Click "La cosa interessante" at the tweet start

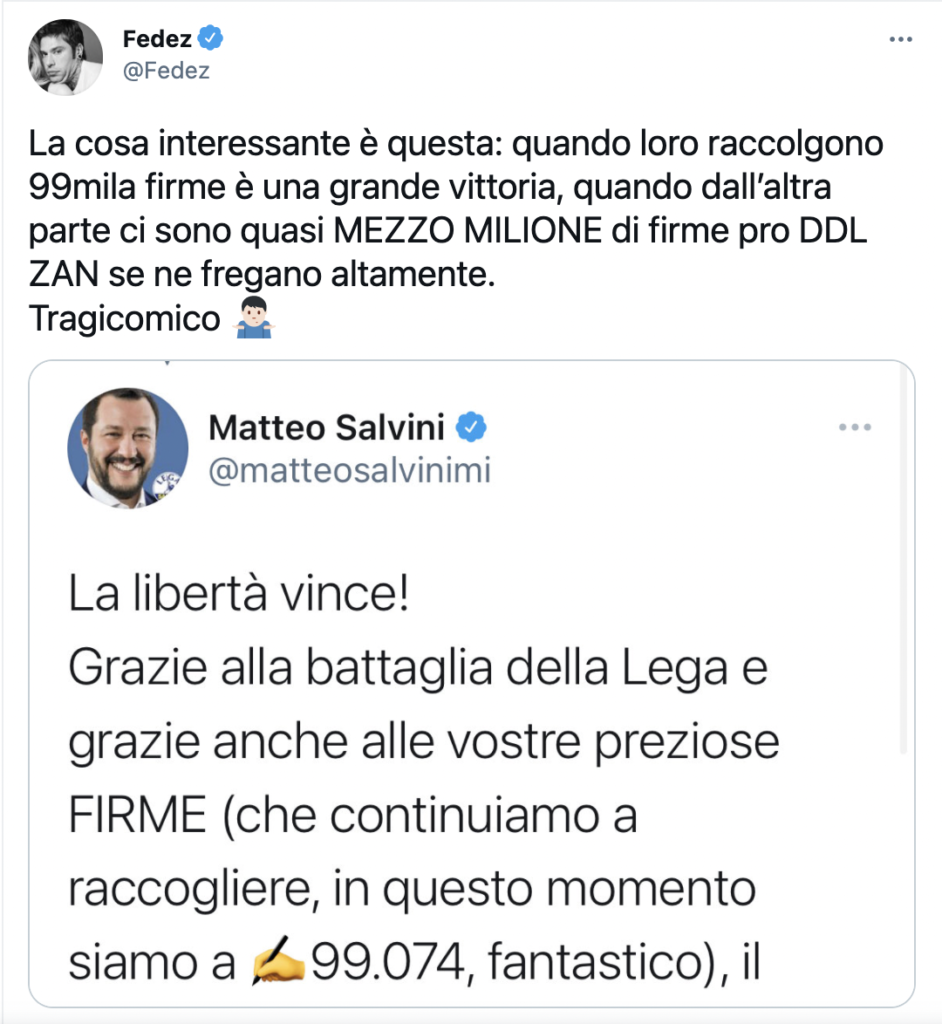coord(153,145)
